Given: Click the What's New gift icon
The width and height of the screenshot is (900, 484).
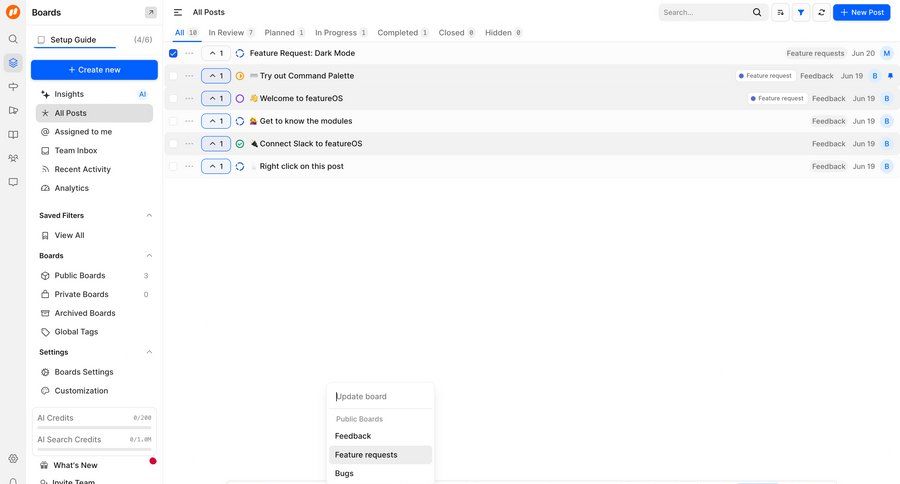Looking at the screenshot, I should click(x=44, y=465).
